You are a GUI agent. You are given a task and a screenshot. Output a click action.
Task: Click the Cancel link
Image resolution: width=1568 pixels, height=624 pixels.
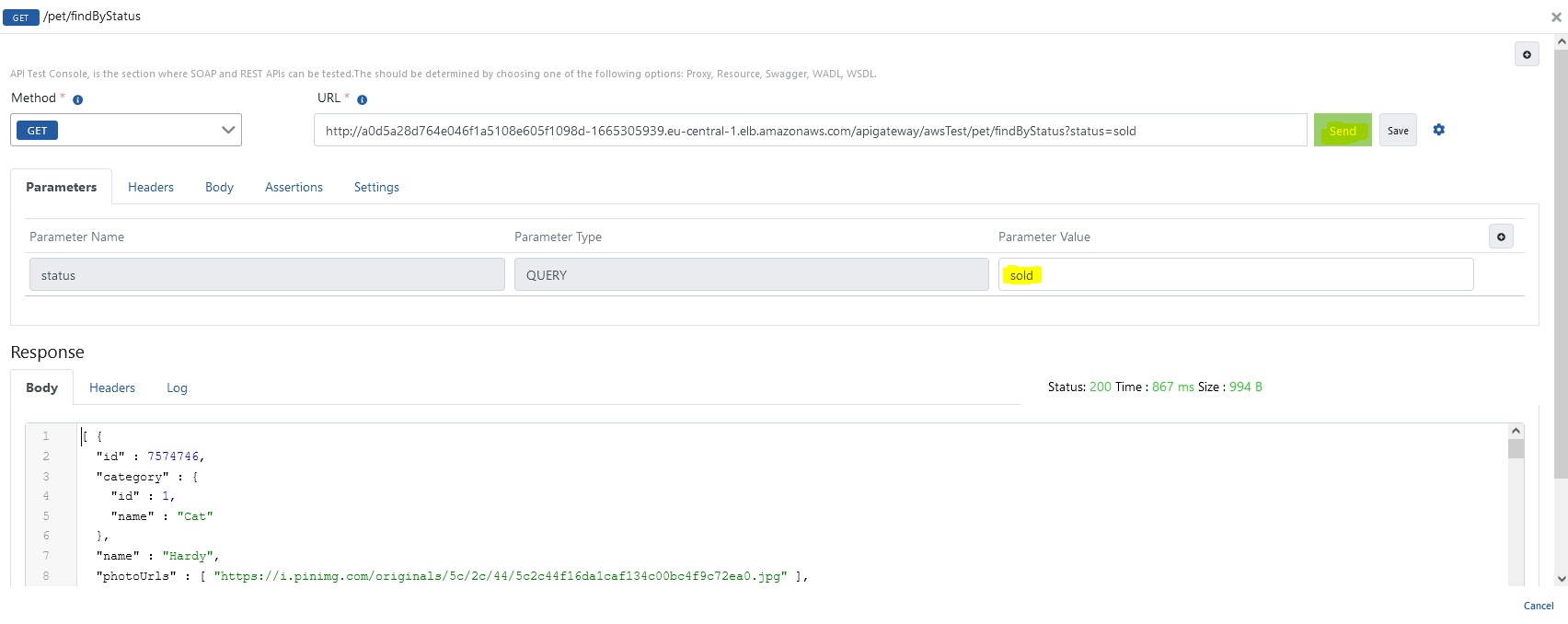click(x=1538, y=606)
